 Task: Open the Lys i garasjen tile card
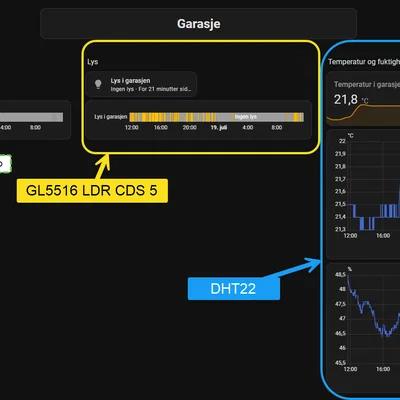141,84
